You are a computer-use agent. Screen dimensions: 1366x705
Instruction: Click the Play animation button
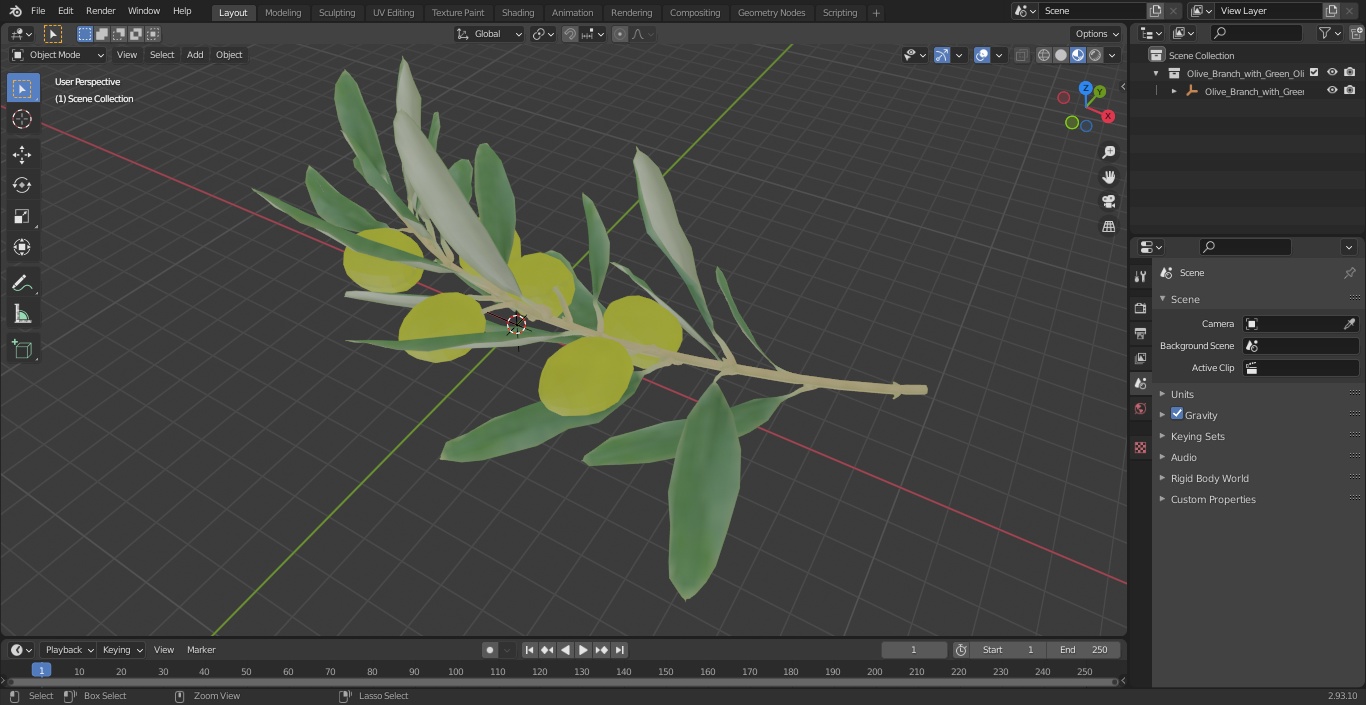[583, 650]
